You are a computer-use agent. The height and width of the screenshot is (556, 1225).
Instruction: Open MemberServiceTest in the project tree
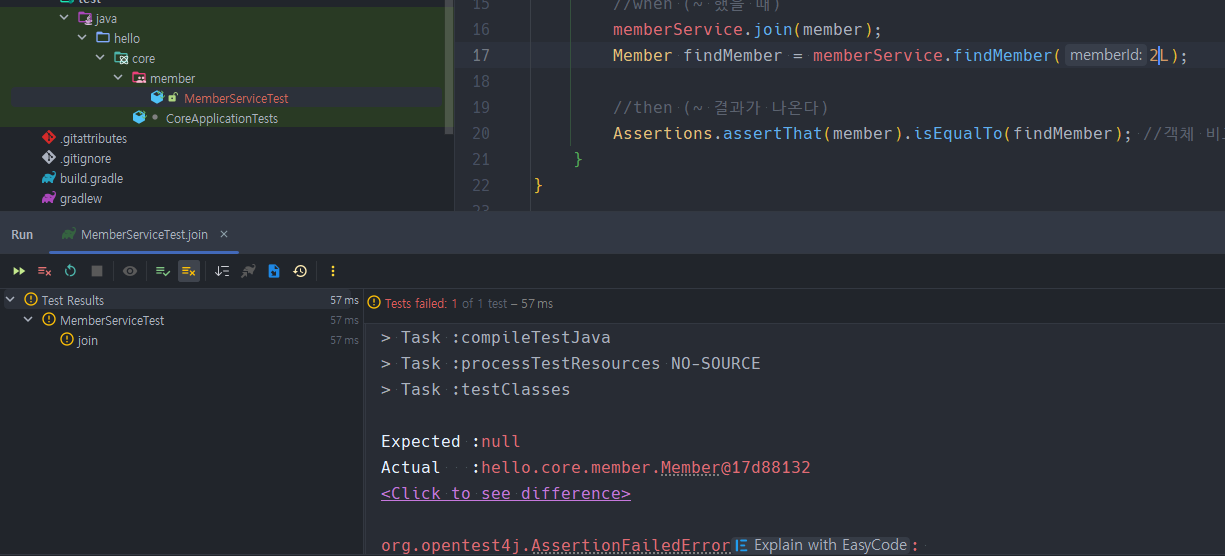[x=236, y=98]
